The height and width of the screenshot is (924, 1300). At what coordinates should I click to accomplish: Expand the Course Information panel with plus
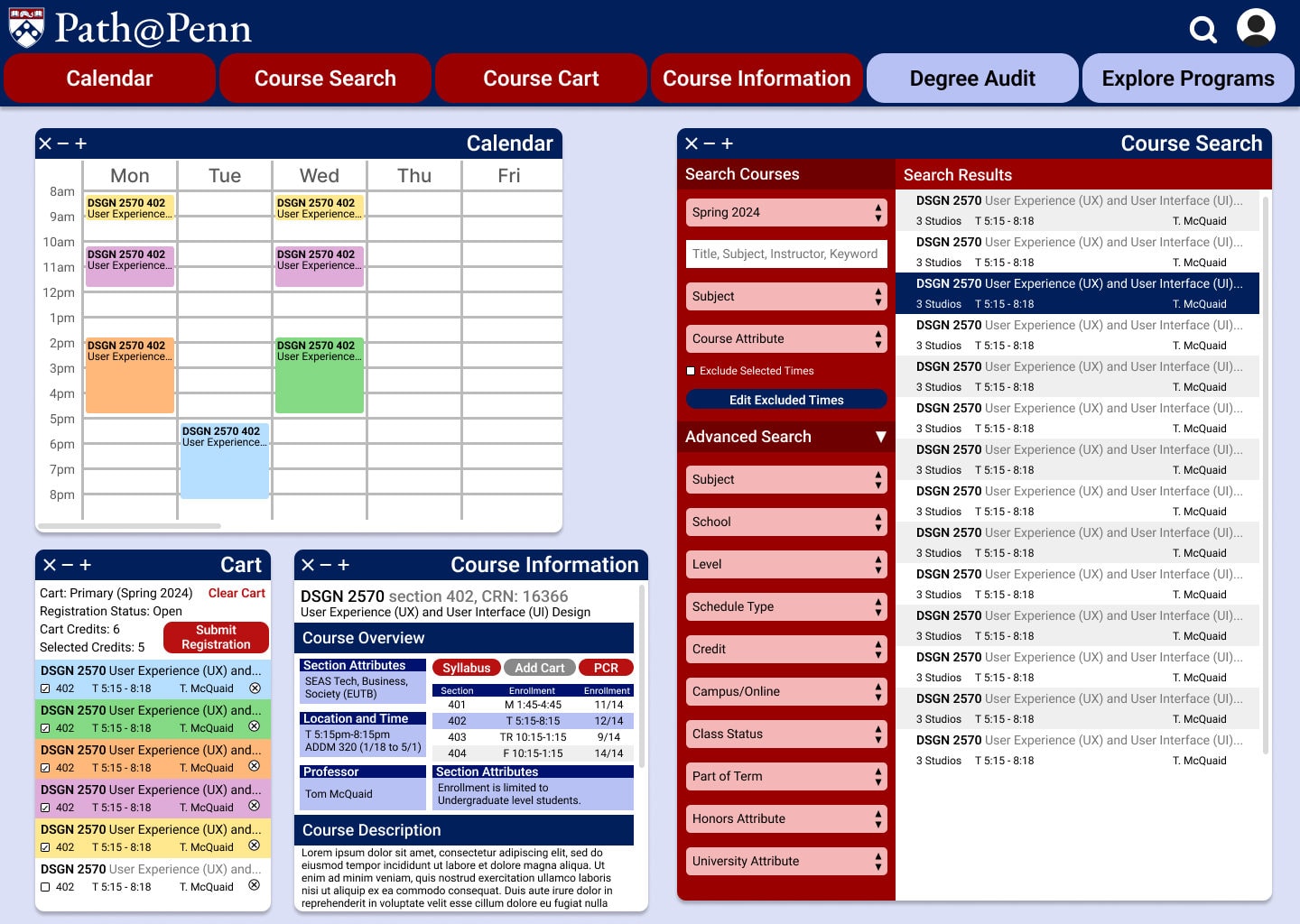point(343,565)
